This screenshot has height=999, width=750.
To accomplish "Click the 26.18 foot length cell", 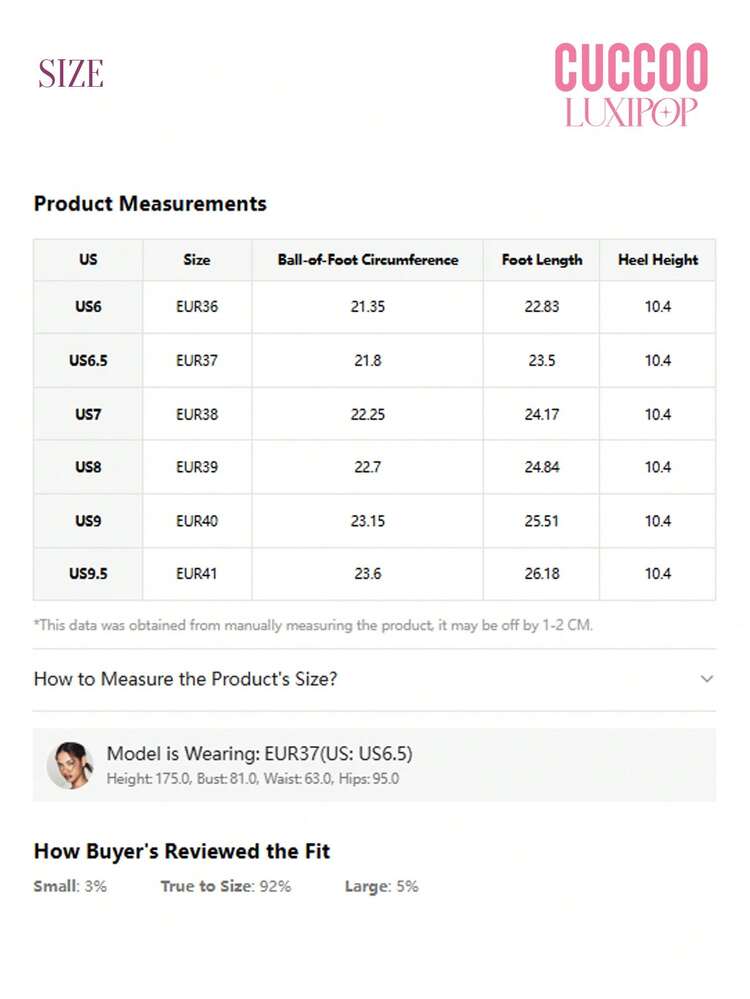I will click(x=542, y=573).
